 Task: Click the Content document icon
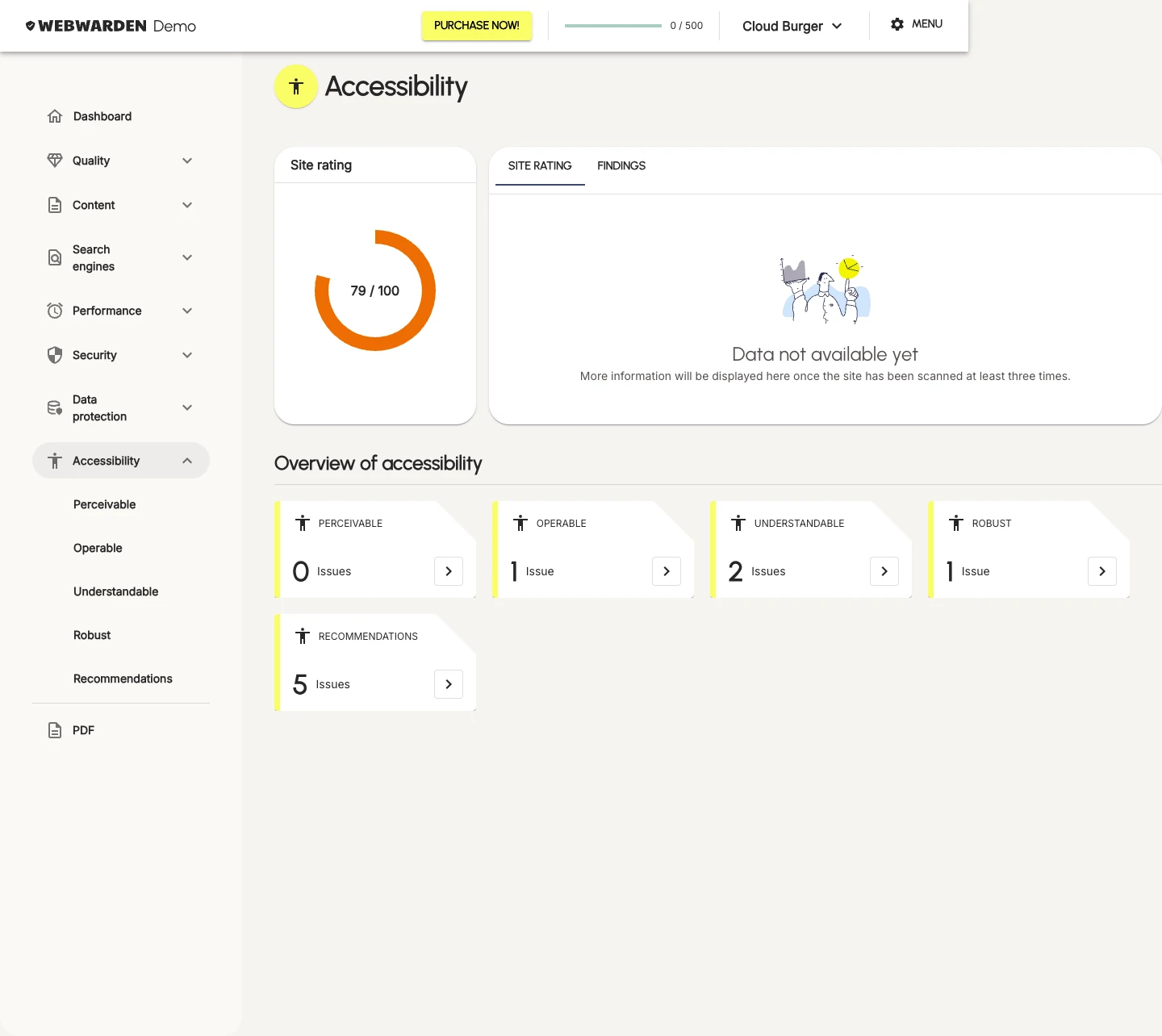click(x=55, y=204)
